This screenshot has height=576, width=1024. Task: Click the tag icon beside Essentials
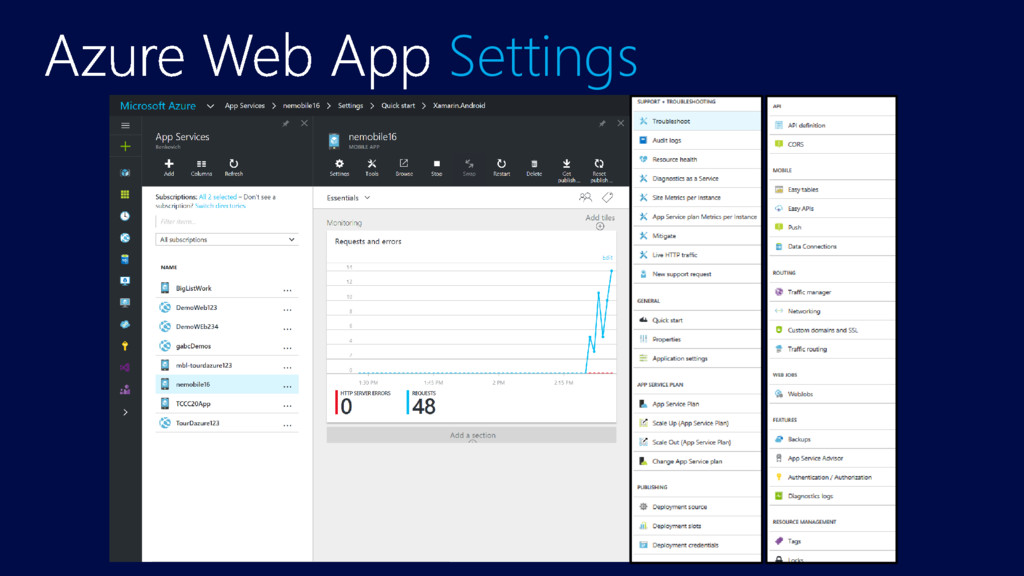tap(607, 197)
